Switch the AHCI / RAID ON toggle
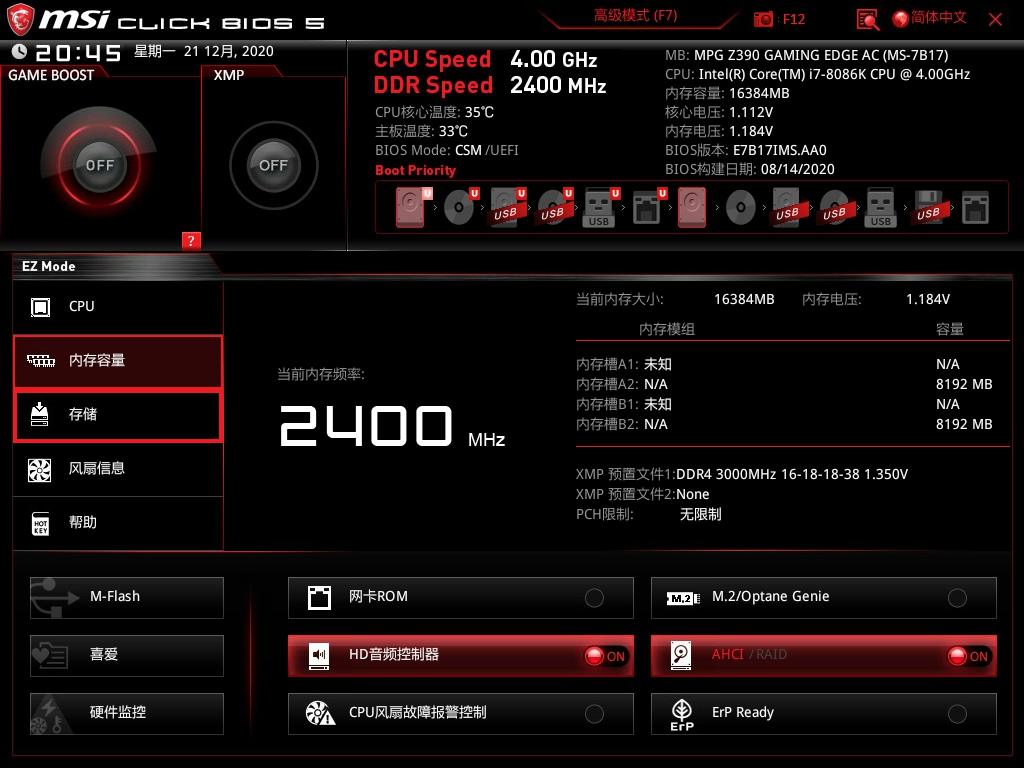 969,656
